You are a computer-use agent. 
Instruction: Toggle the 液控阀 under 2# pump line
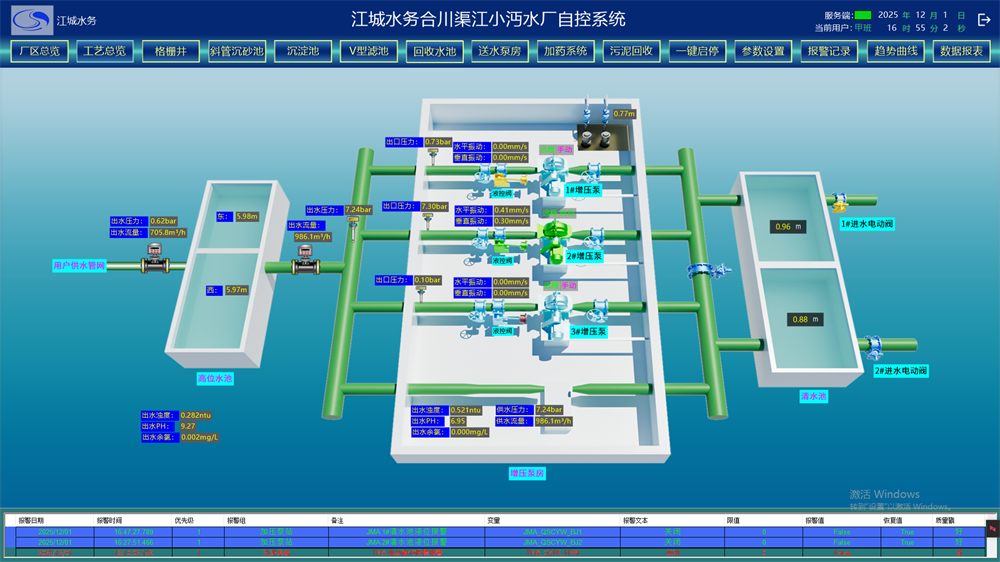click(x=502, y=260)
